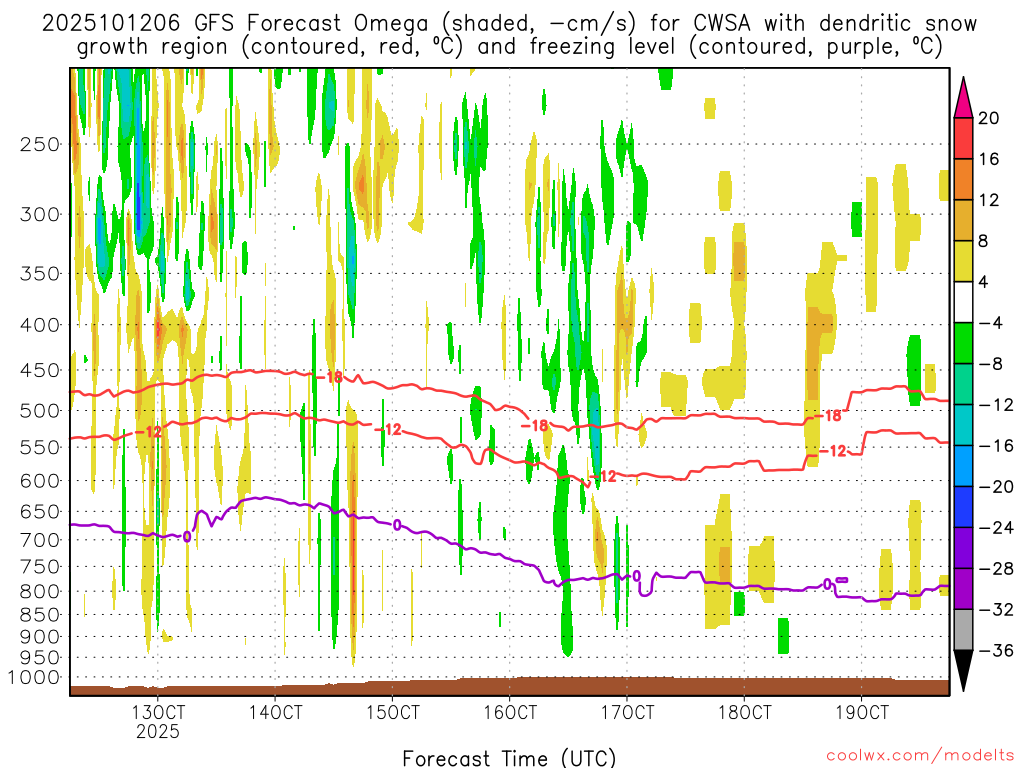Pick the cyan -16-to-(-12) color bar swatch
1024x768 pixels.
963,425
